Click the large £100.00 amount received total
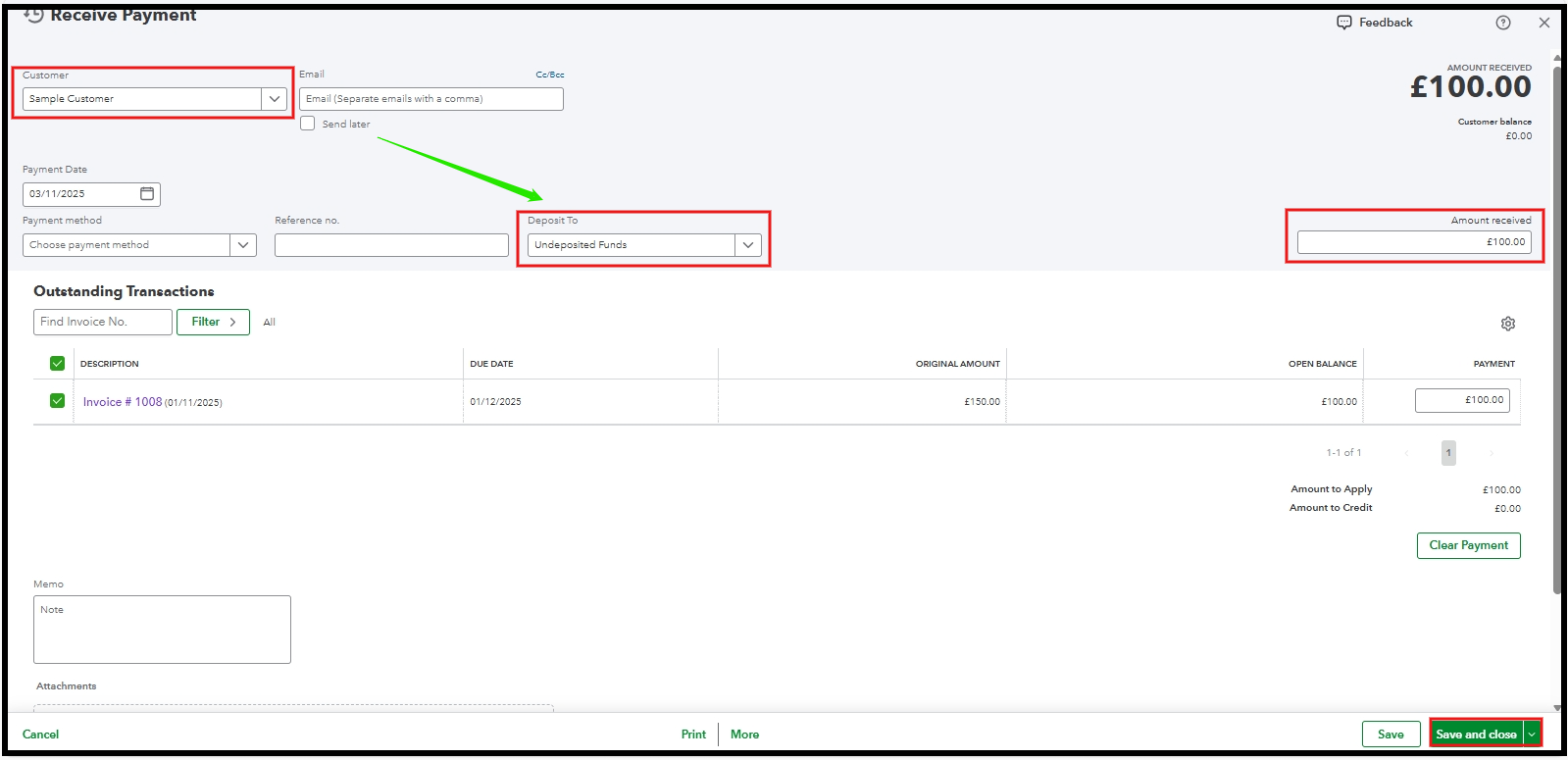The image size is (1568, 760). pyautogui.click(x=1471, y=87)
